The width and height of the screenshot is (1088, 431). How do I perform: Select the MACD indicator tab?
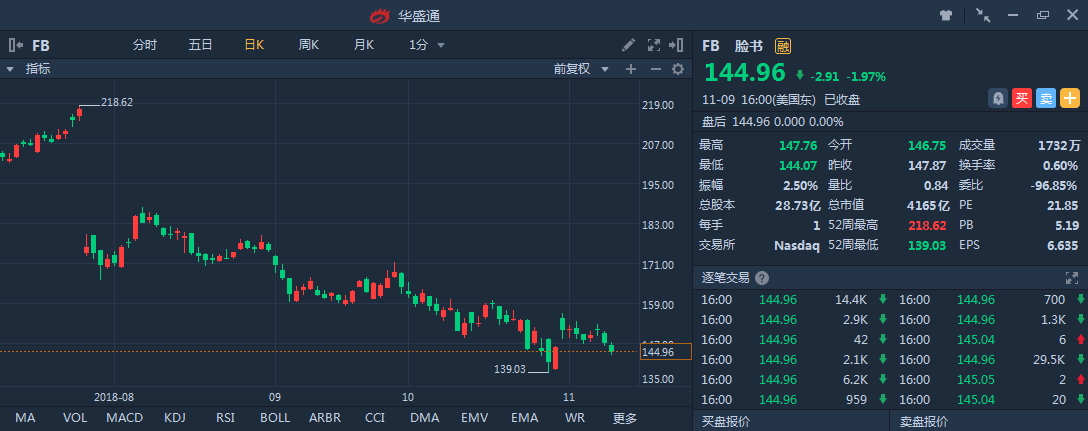pos(125,418)
